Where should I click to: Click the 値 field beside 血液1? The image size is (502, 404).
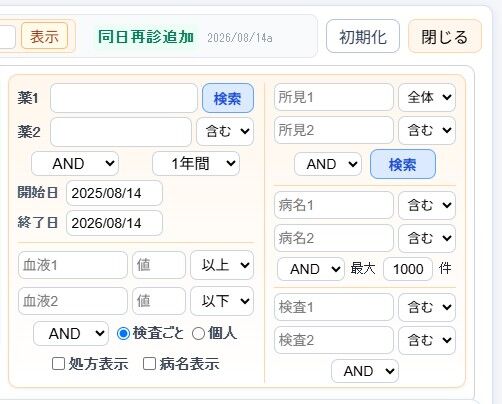[159, 265]
